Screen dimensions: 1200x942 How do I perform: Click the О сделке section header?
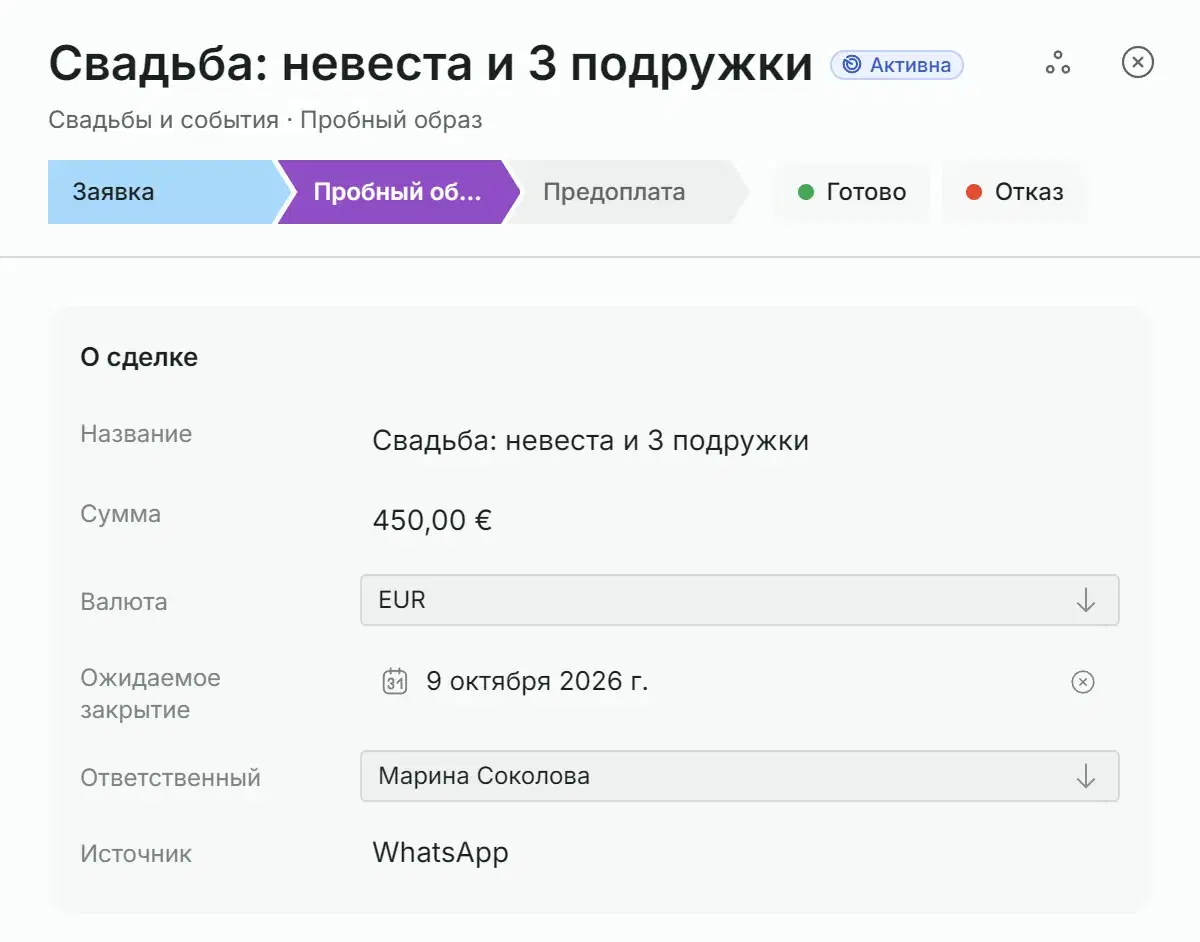tap(139, 358)
